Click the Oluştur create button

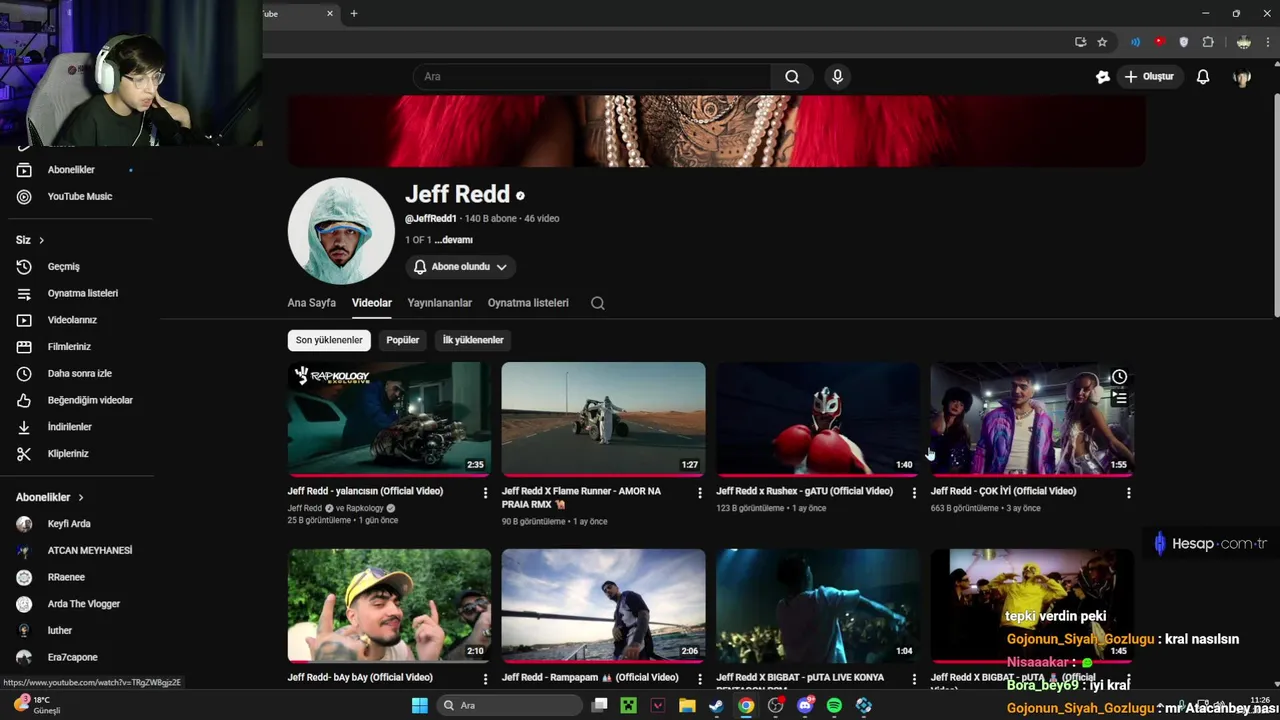tap(1150, 77)
